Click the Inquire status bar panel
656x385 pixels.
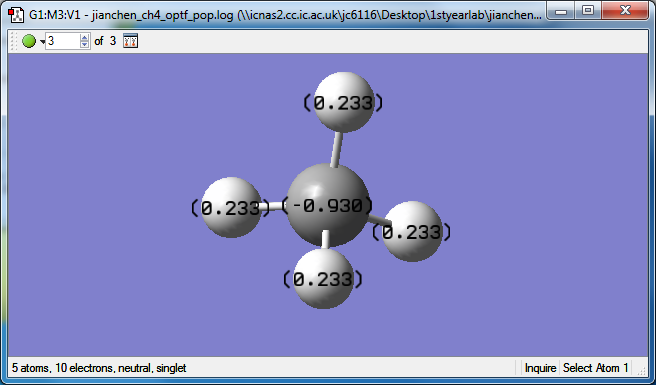pyautogui.click(x=540, y=368)
